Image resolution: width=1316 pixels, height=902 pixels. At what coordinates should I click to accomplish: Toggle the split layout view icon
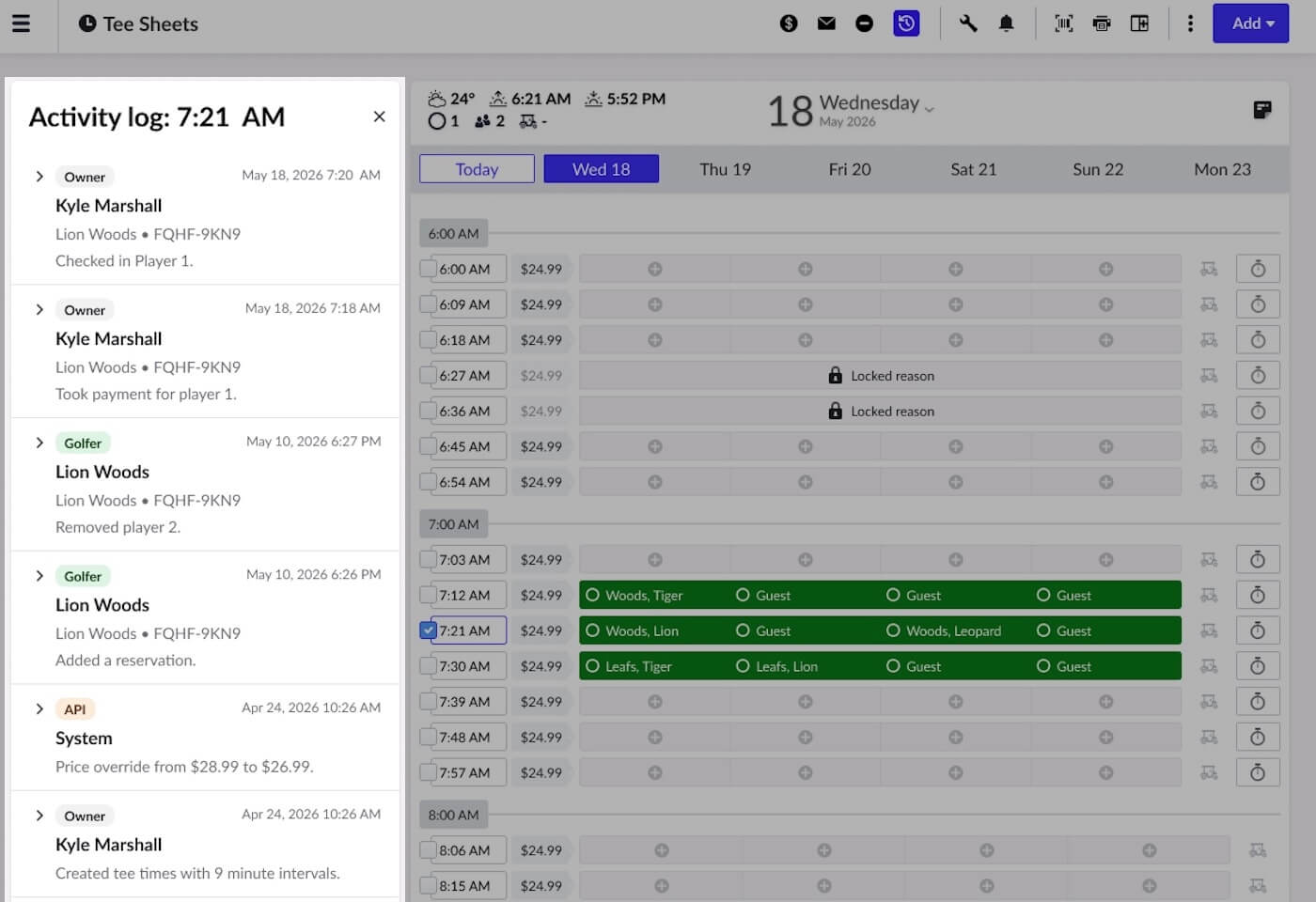(1139, 23)
